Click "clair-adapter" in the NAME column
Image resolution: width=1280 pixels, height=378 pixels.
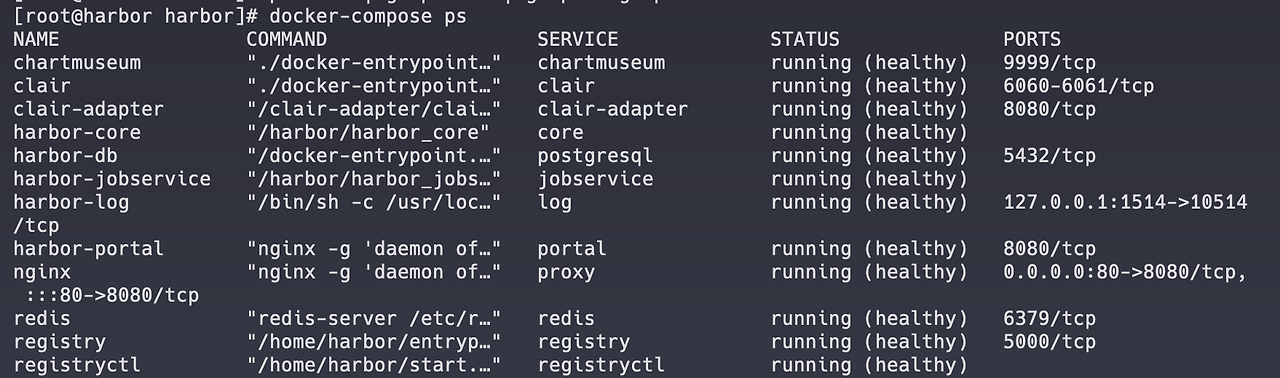point(88,109)
